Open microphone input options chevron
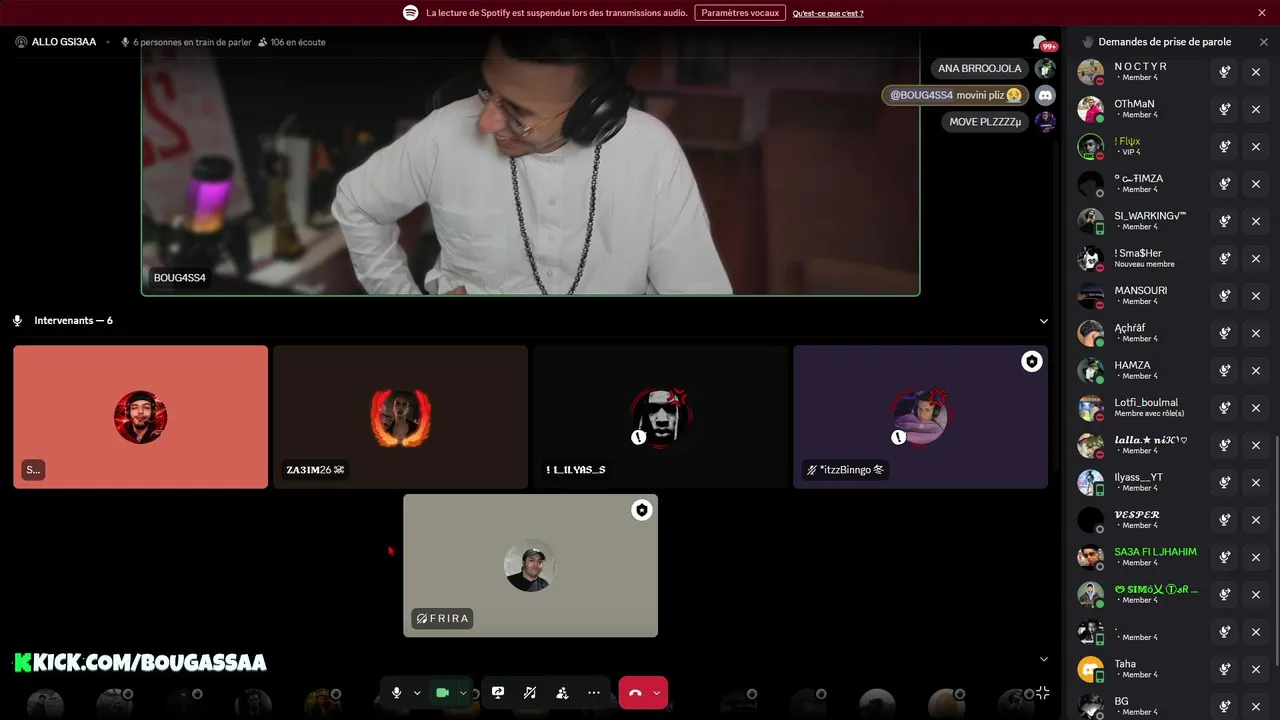This screenshot has height=720, width=1280. click(x=417, y=693)
